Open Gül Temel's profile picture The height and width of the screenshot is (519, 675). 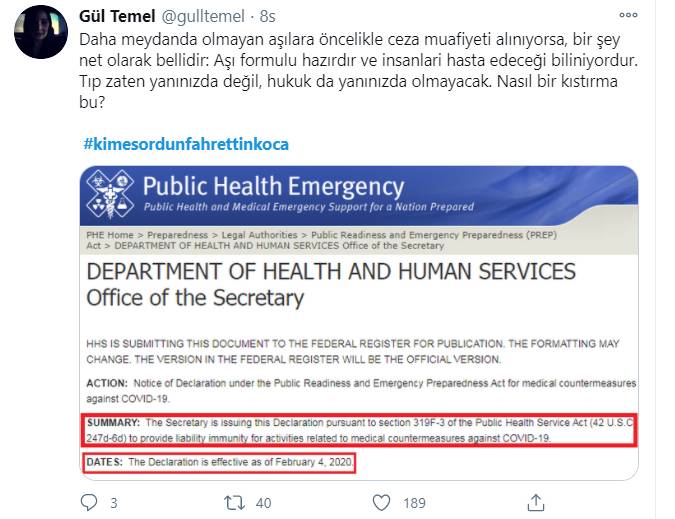coord(41,32)
